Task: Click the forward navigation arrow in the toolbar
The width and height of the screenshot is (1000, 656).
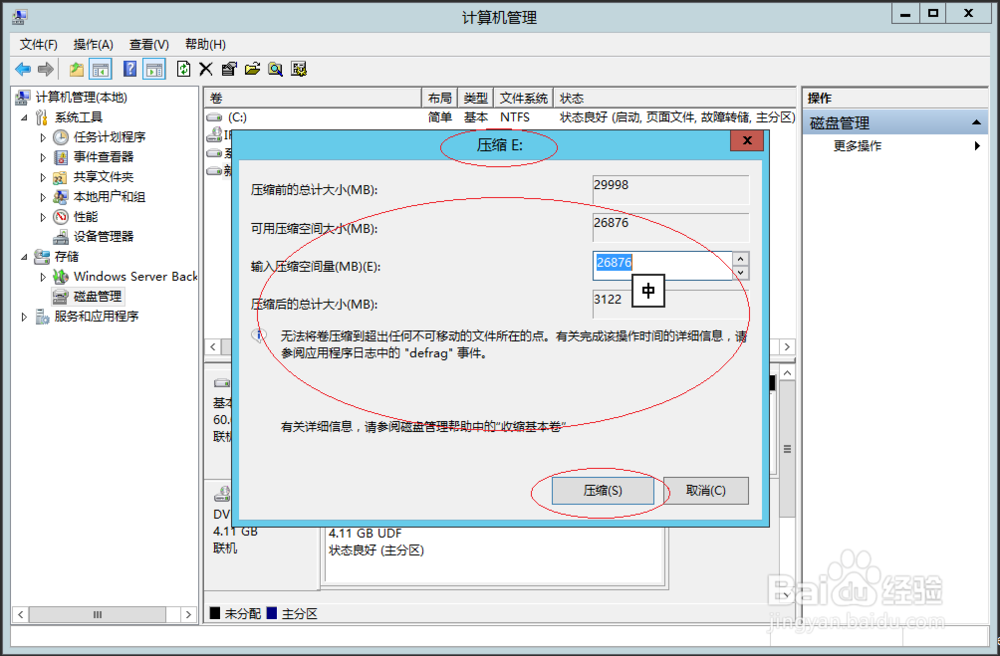Action: point(45,68)
